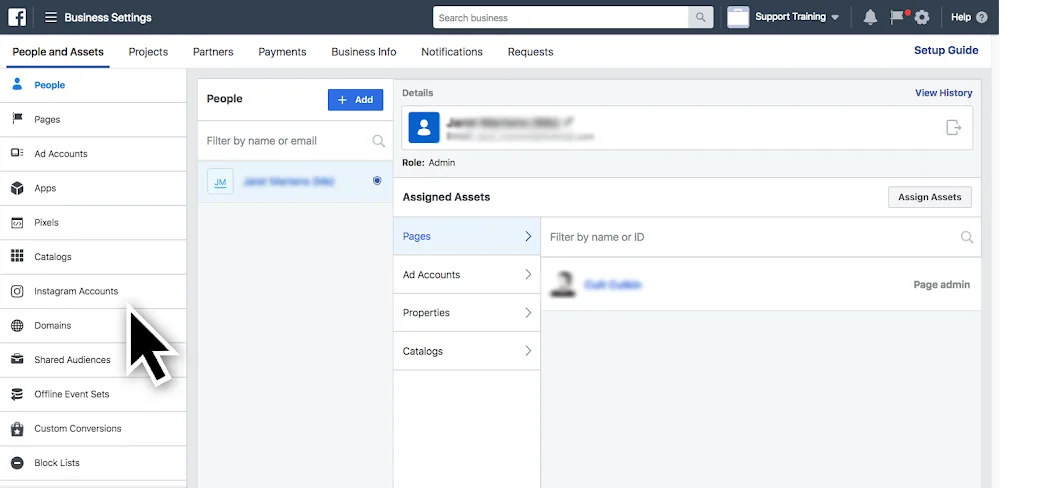The height and width of the screenshot is (488, 1064).
Task: Expand Catalogs chevron under Assigned Assets
Action: (528, 351)
